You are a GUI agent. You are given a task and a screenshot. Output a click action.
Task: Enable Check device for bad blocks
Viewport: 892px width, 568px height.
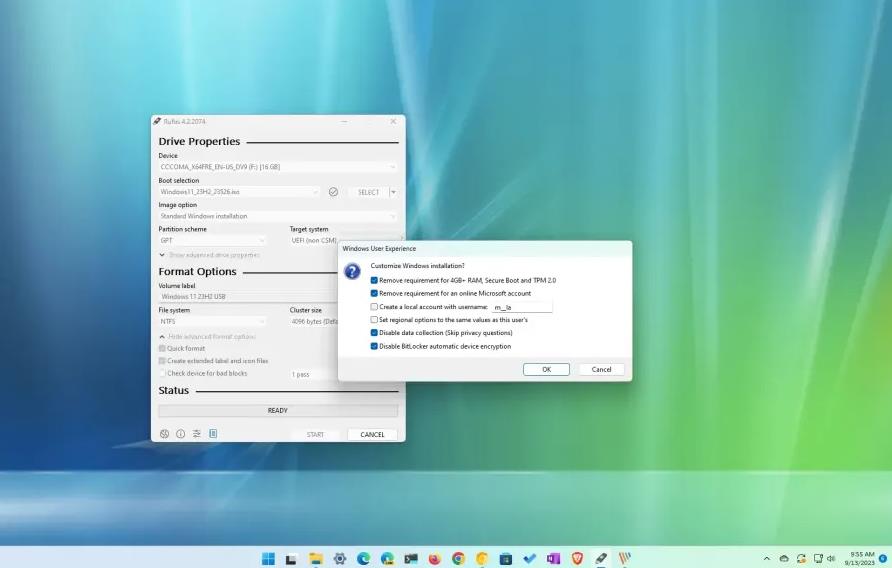162,373
